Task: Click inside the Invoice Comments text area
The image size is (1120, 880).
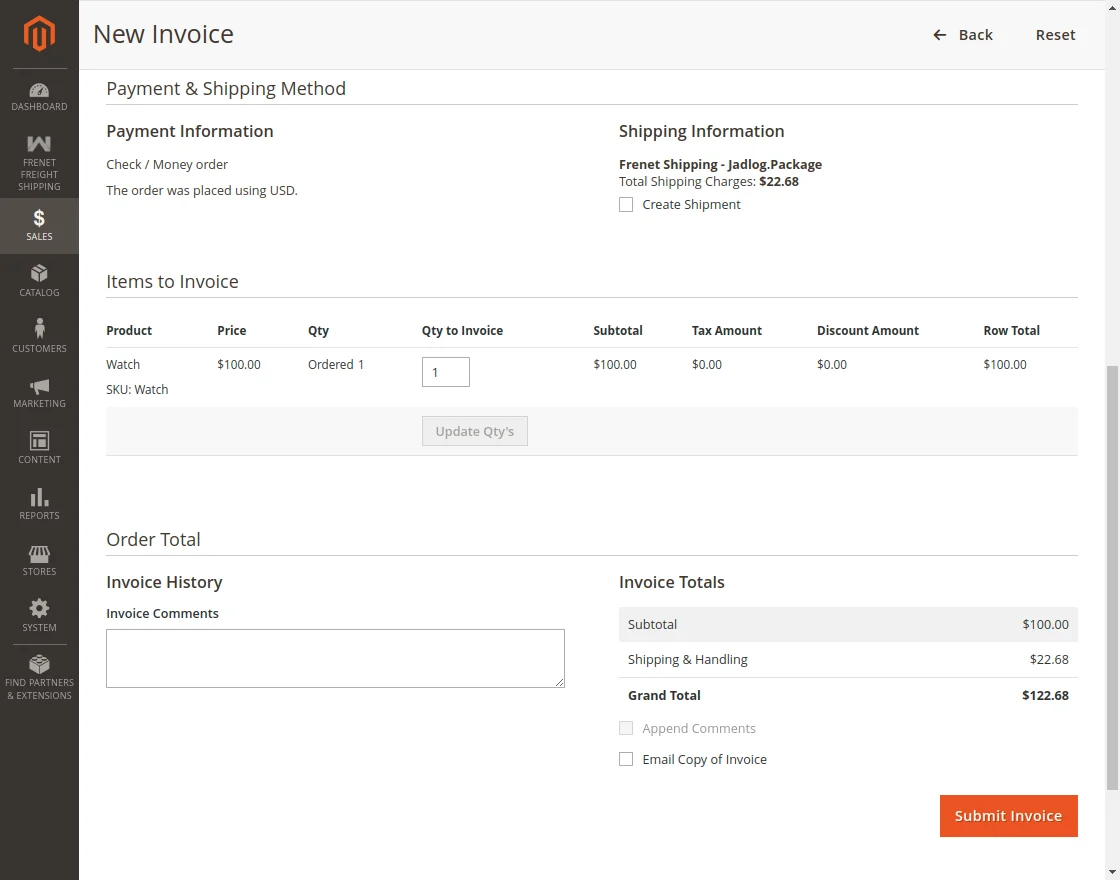Action: pyautogui.click(x=335, y=657)
